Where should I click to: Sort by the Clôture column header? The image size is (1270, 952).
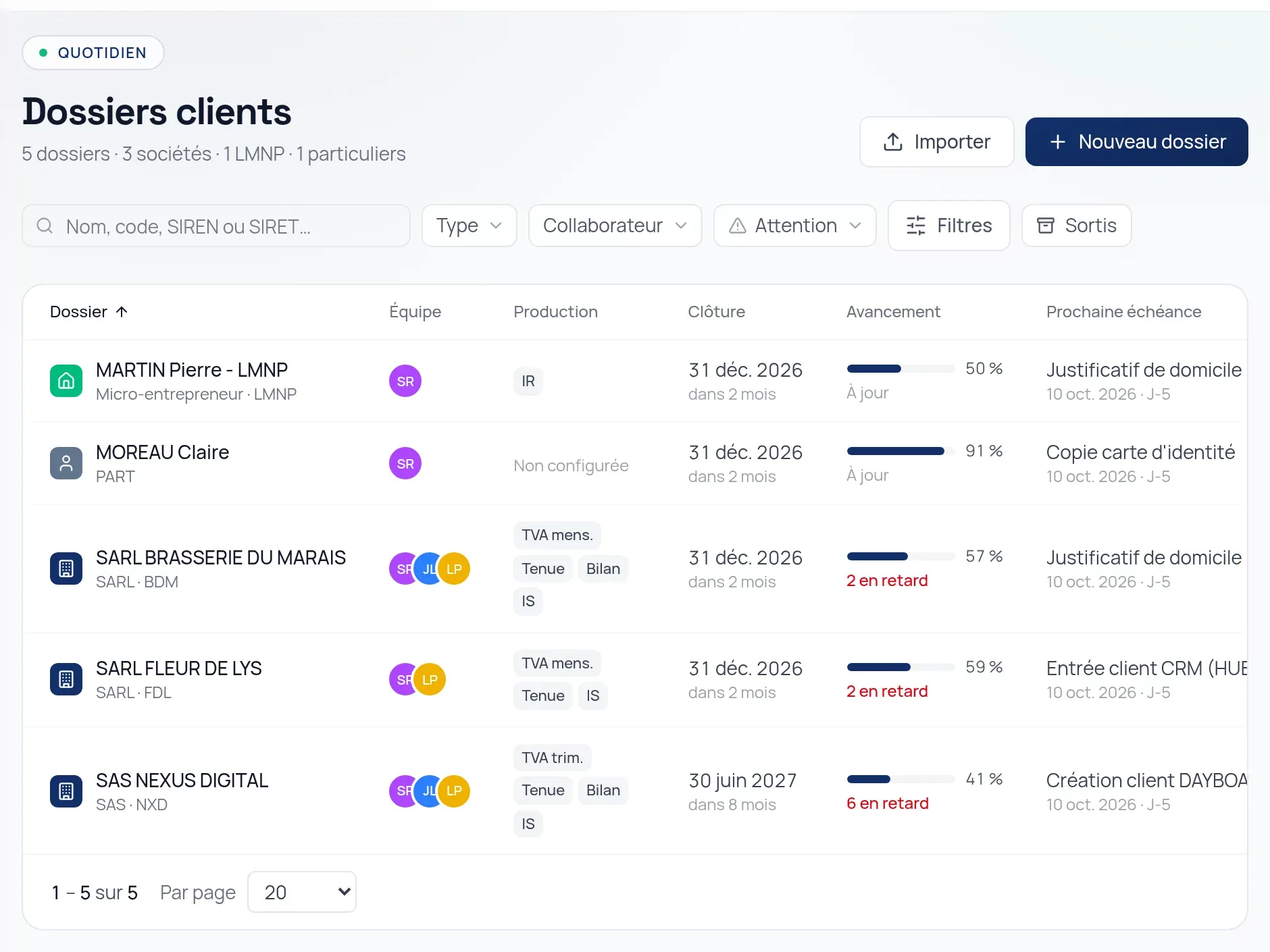tap(716, 312)
